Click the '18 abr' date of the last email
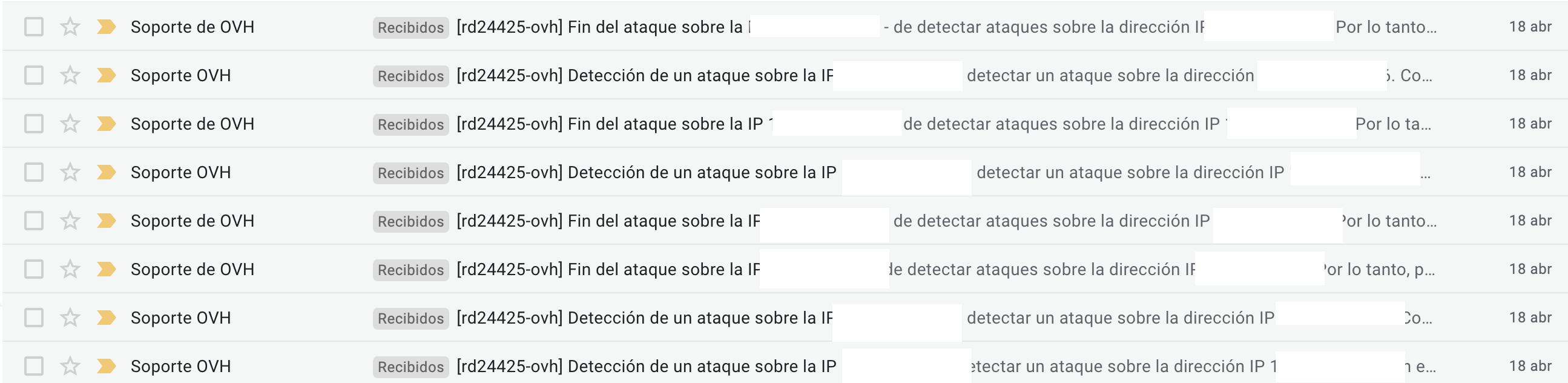Screen dimensions: 1568x383 pos(1530,366)
